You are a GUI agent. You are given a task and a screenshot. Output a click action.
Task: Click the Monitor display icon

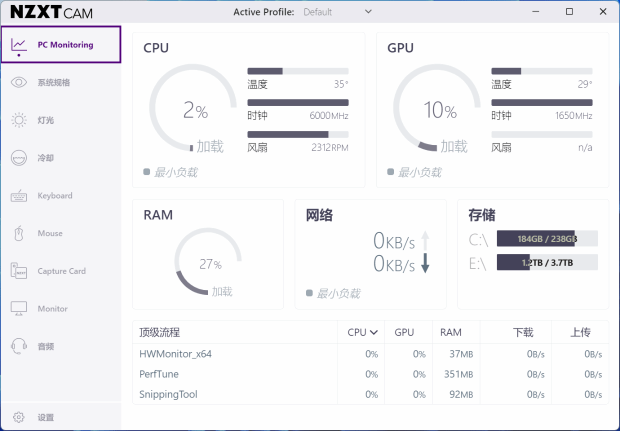[x=19, y=308]
